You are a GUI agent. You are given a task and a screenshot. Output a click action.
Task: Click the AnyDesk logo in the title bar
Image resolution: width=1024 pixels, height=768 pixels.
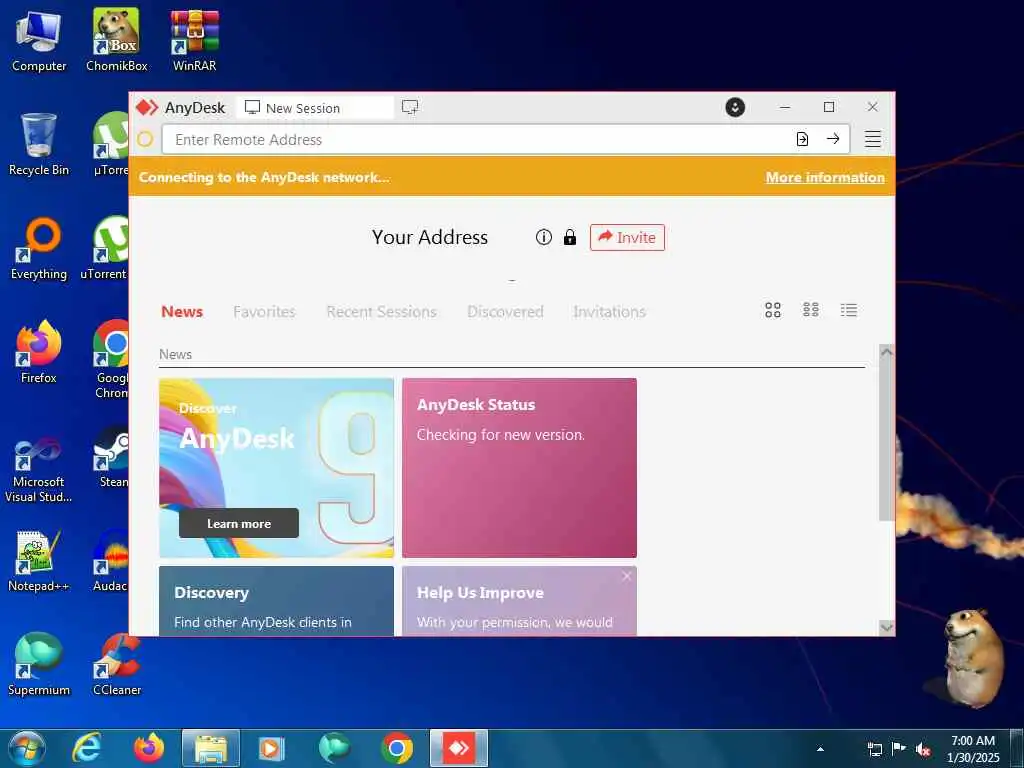(x=147, y=107)
